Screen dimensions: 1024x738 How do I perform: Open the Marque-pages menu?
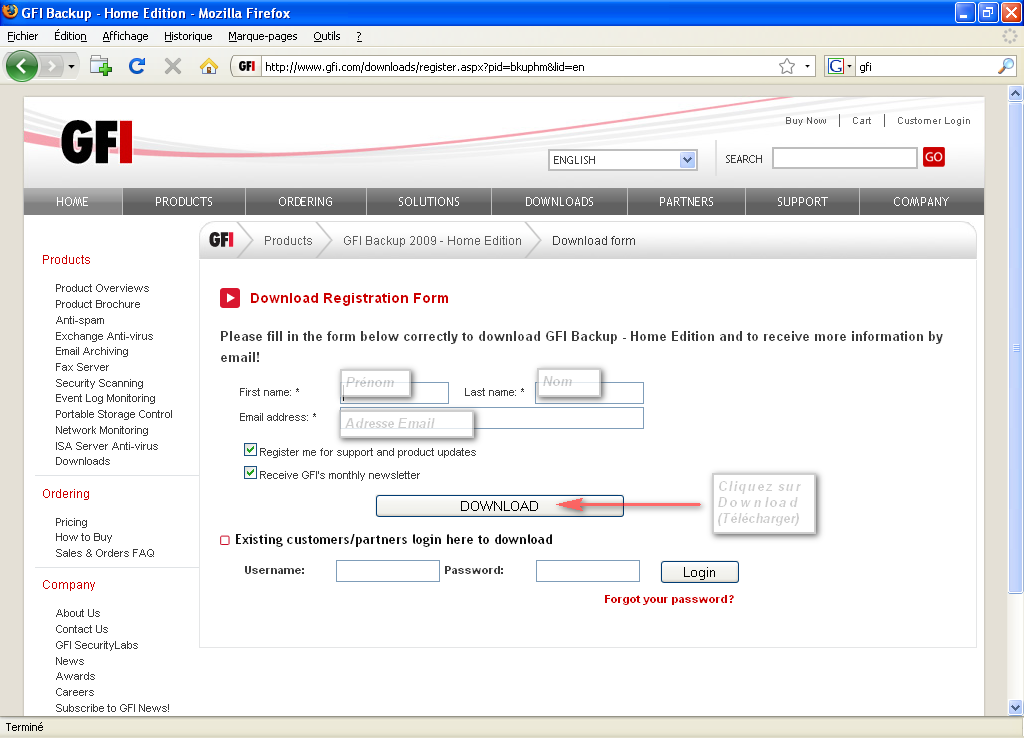263,36
